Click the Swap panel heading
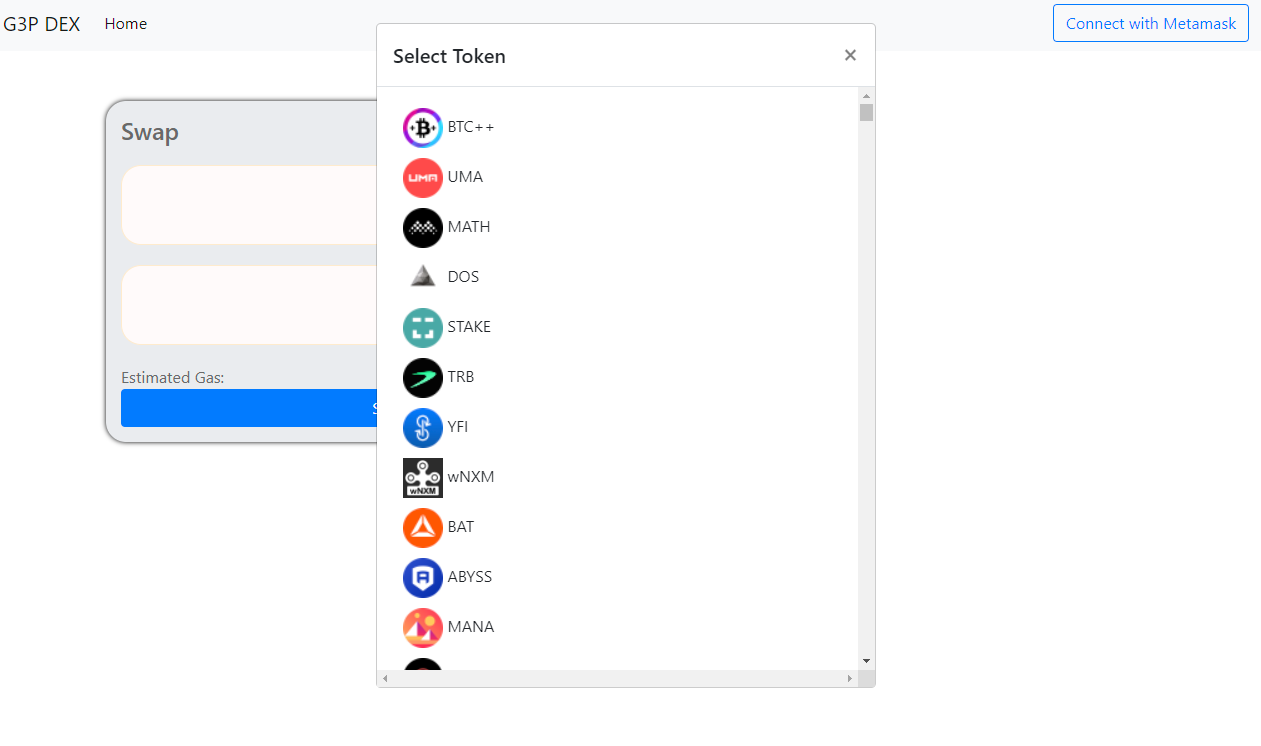The height and width of the screenshot is (746, 1261). [150, 132]
